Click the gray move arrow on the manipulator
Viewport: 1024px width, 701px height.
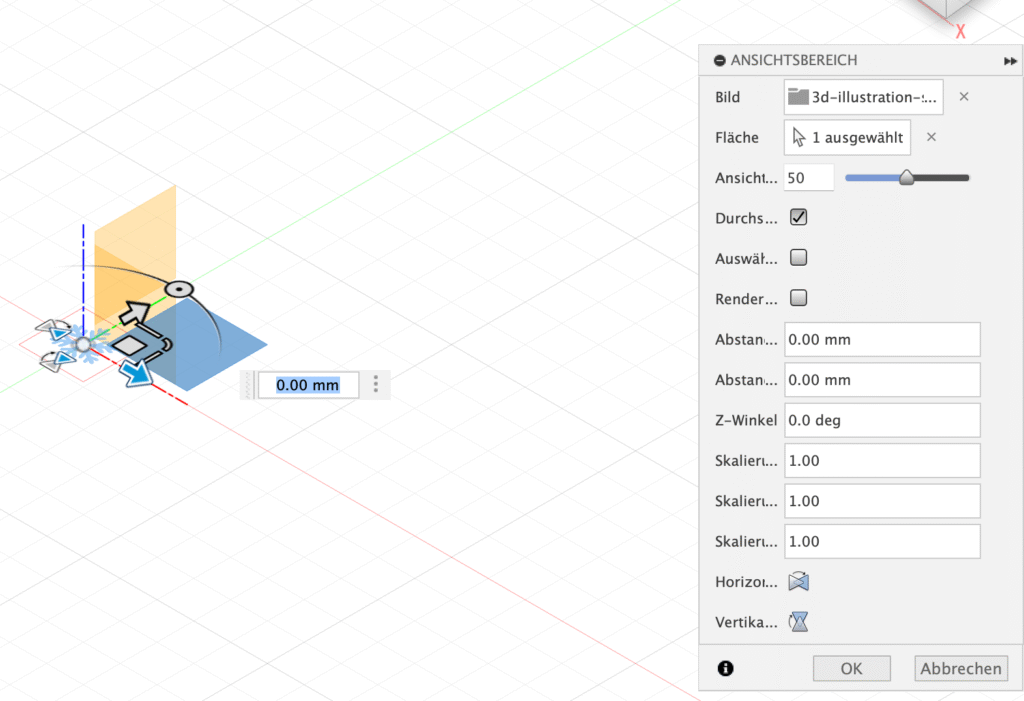(x=135, y=312)
